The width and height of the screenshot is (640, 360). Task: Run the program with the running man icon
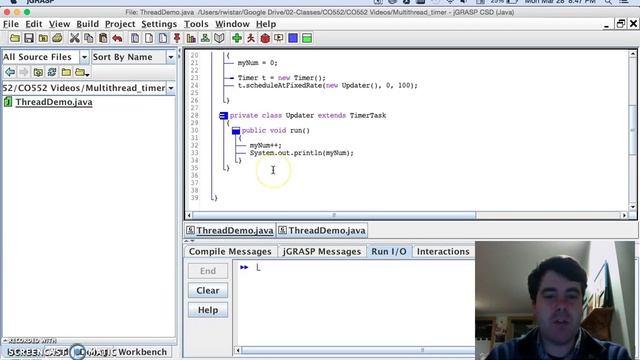(251, 38)
